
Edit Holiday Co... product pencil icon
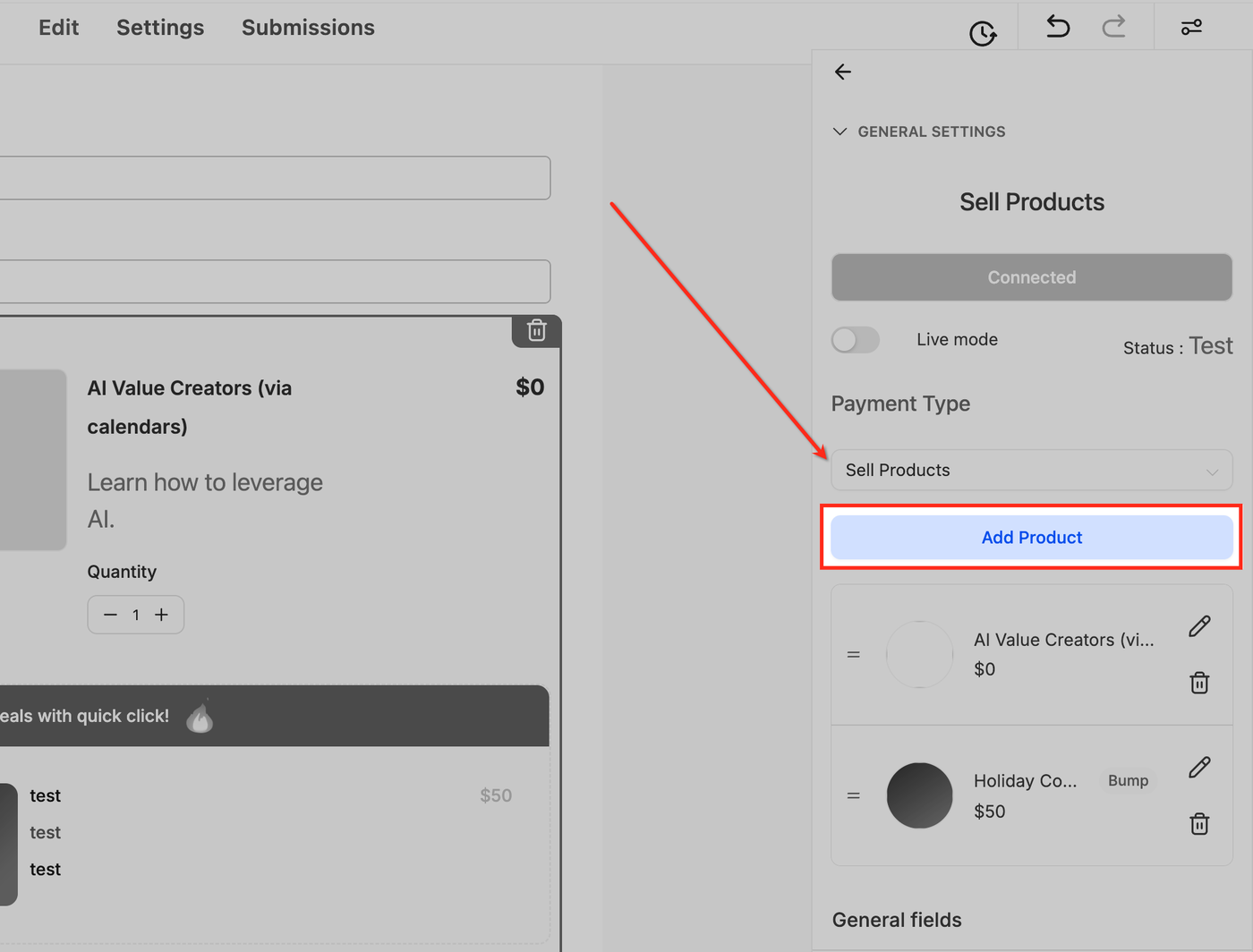pos(1199,768)
